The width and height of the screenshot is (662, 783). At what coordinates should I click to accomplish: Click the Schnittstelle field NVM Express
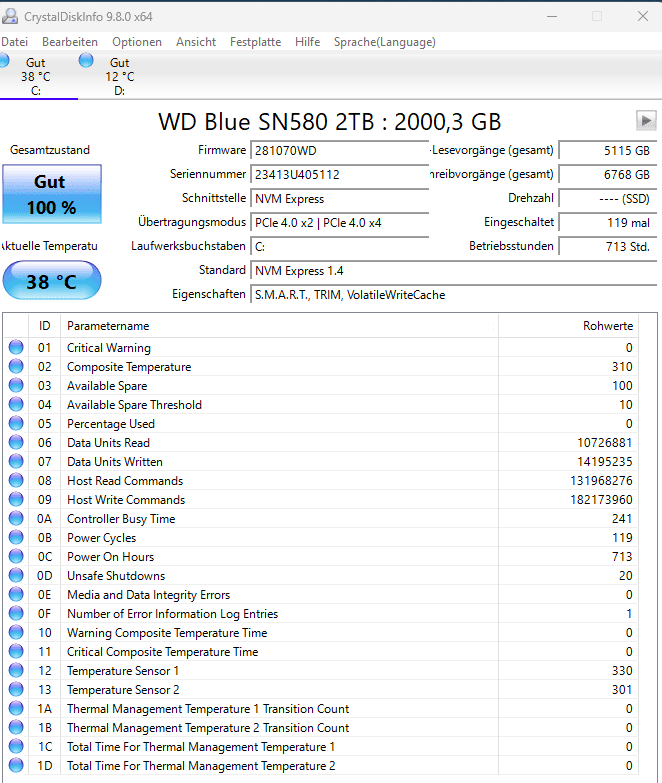(x=339, y=198)
